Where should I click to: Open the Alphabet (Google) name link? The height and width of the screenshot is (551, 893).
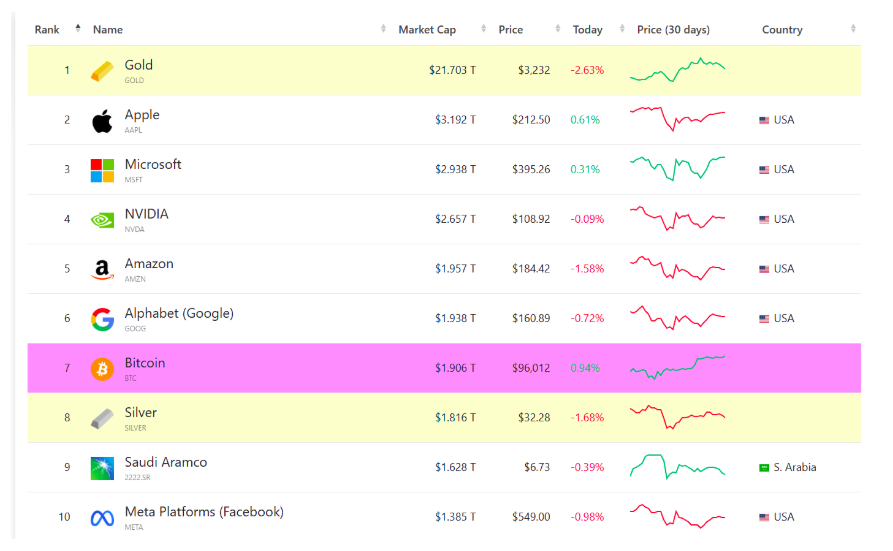tap(179, 313)
